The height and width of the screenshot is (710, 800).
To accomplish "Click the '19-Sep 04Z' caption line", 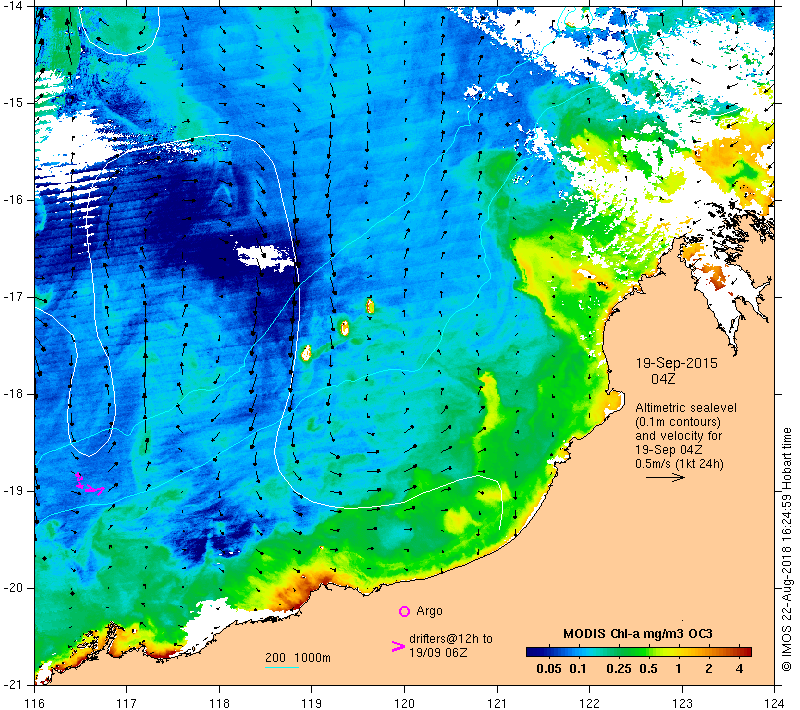I will (x=668, y=450).
